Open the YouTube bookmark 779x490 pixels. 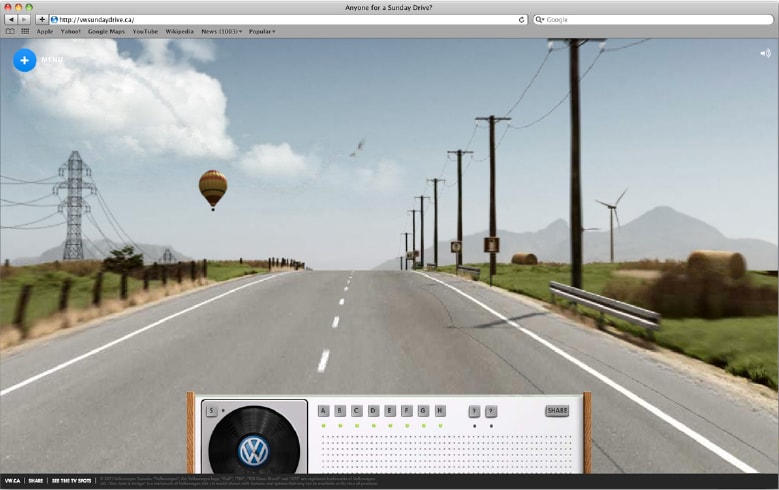click(x=145, y=31)
